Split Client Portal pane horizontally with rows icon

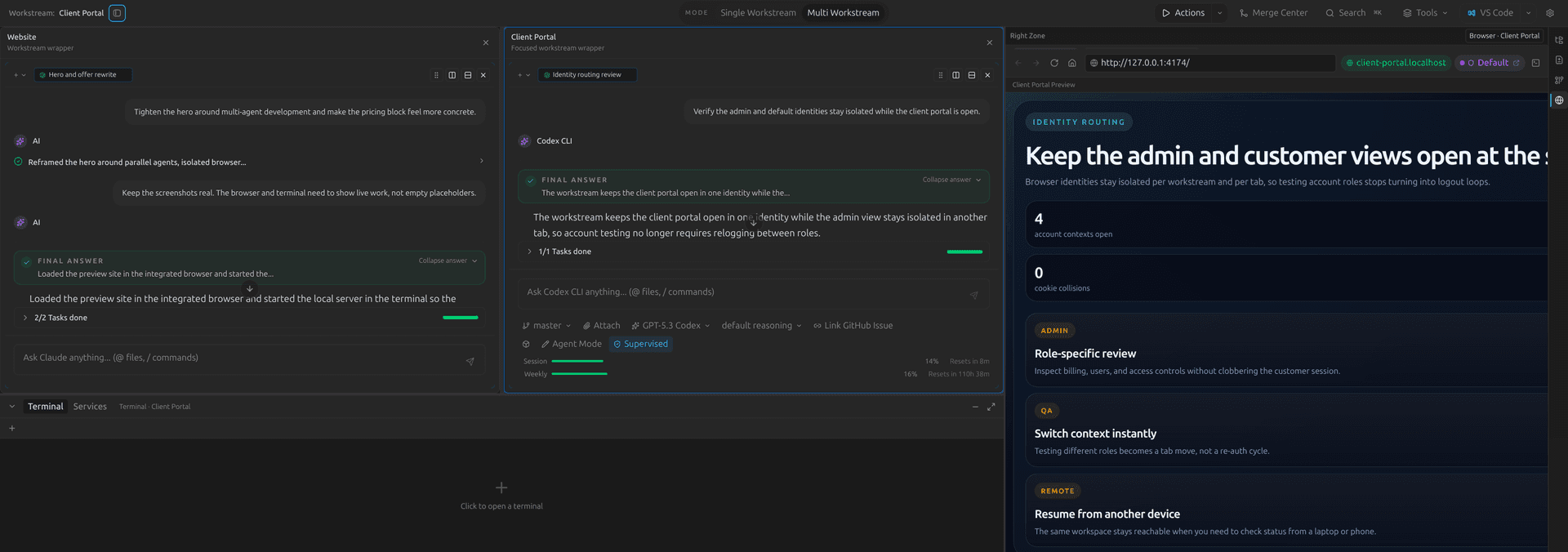click(972, 75)
